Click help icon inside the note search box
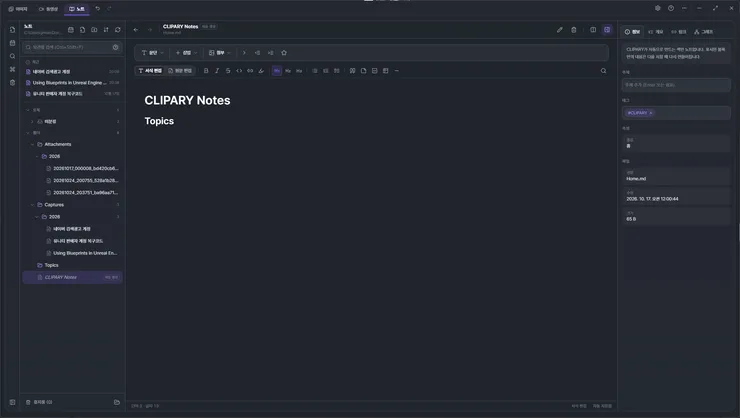Viewport: 740px width, 418px height. pyautogui.click(x=116, y=47)
